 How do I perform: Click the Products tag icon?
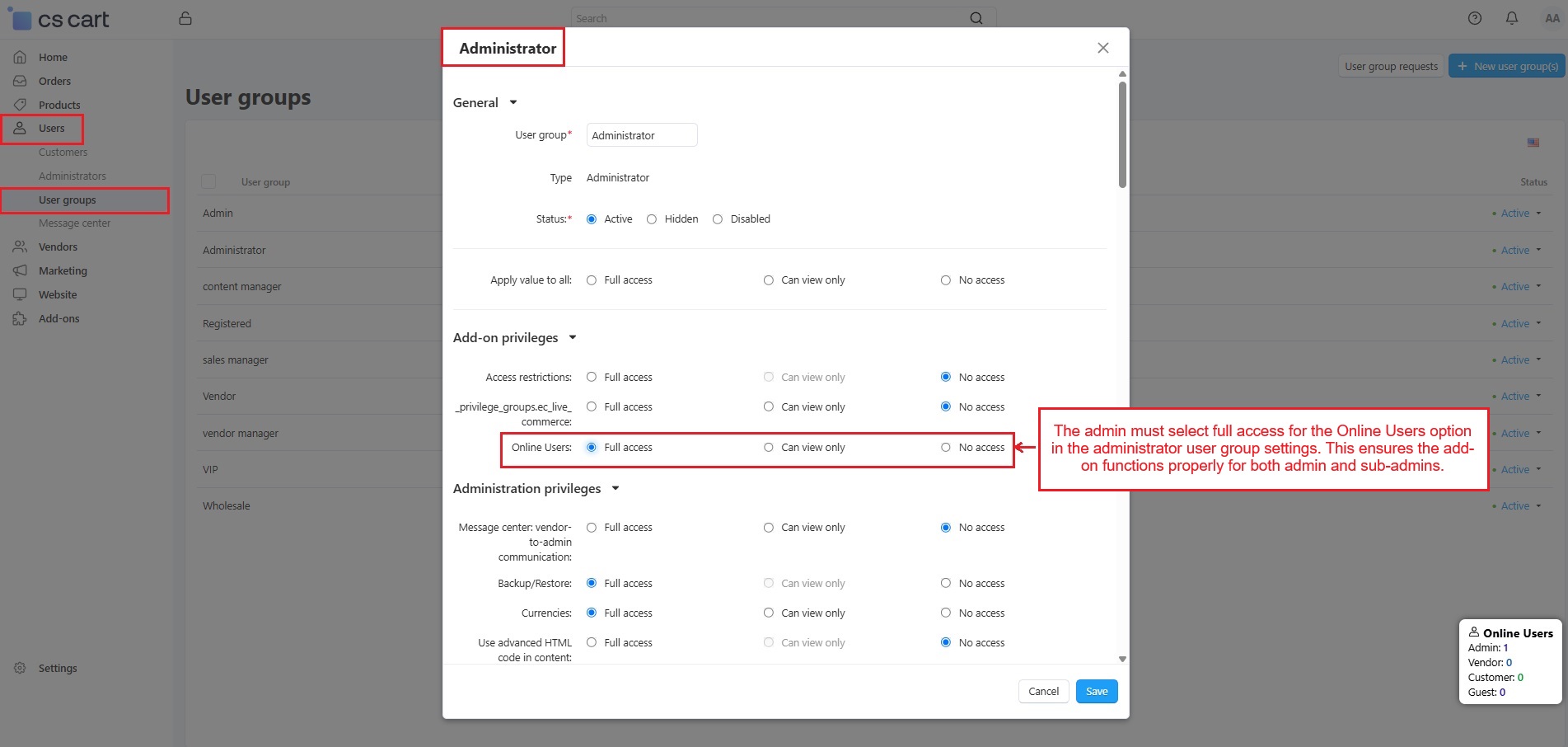[20, 105]
